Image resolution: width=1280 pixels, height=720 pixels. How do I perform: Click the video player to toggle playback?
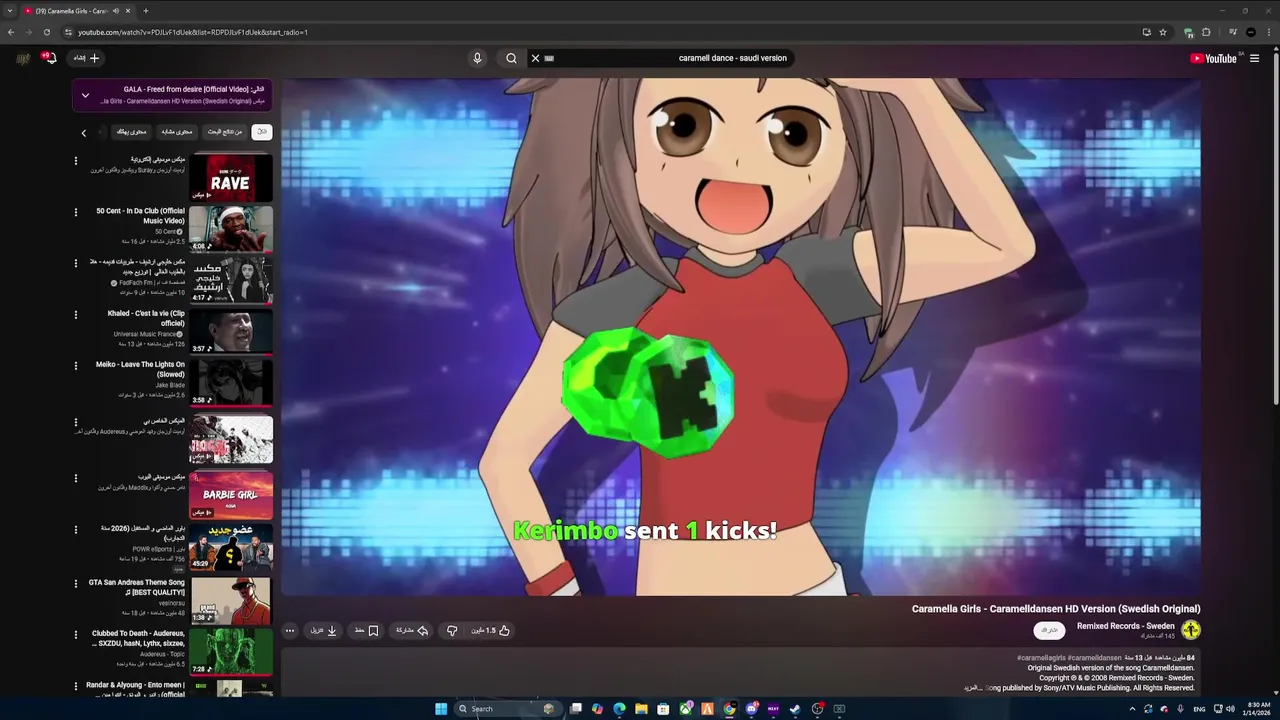740,337
